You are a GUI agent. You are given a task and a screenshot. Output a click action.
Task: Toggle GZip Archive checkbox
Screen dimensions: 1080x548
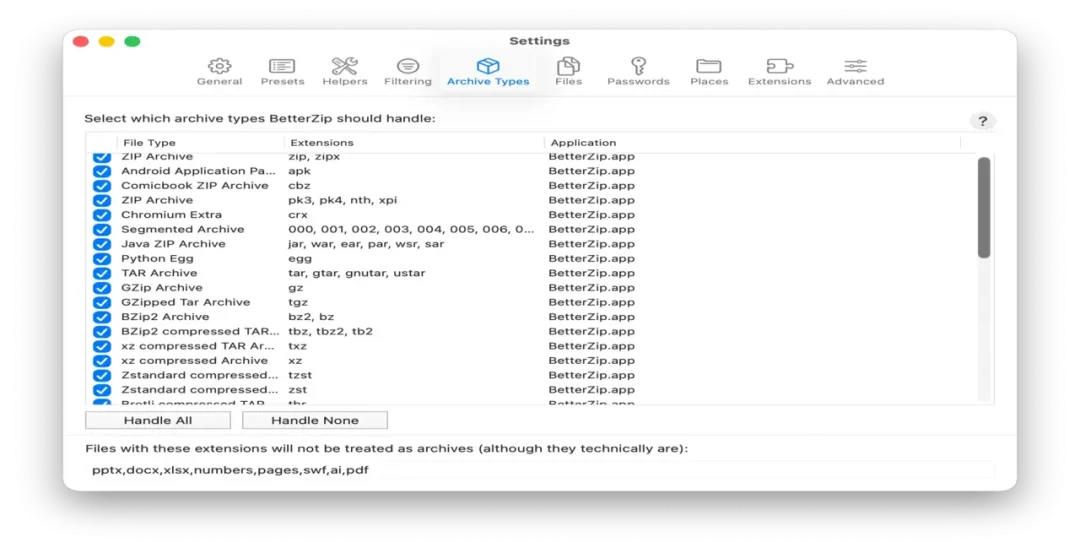coord(101,288)
